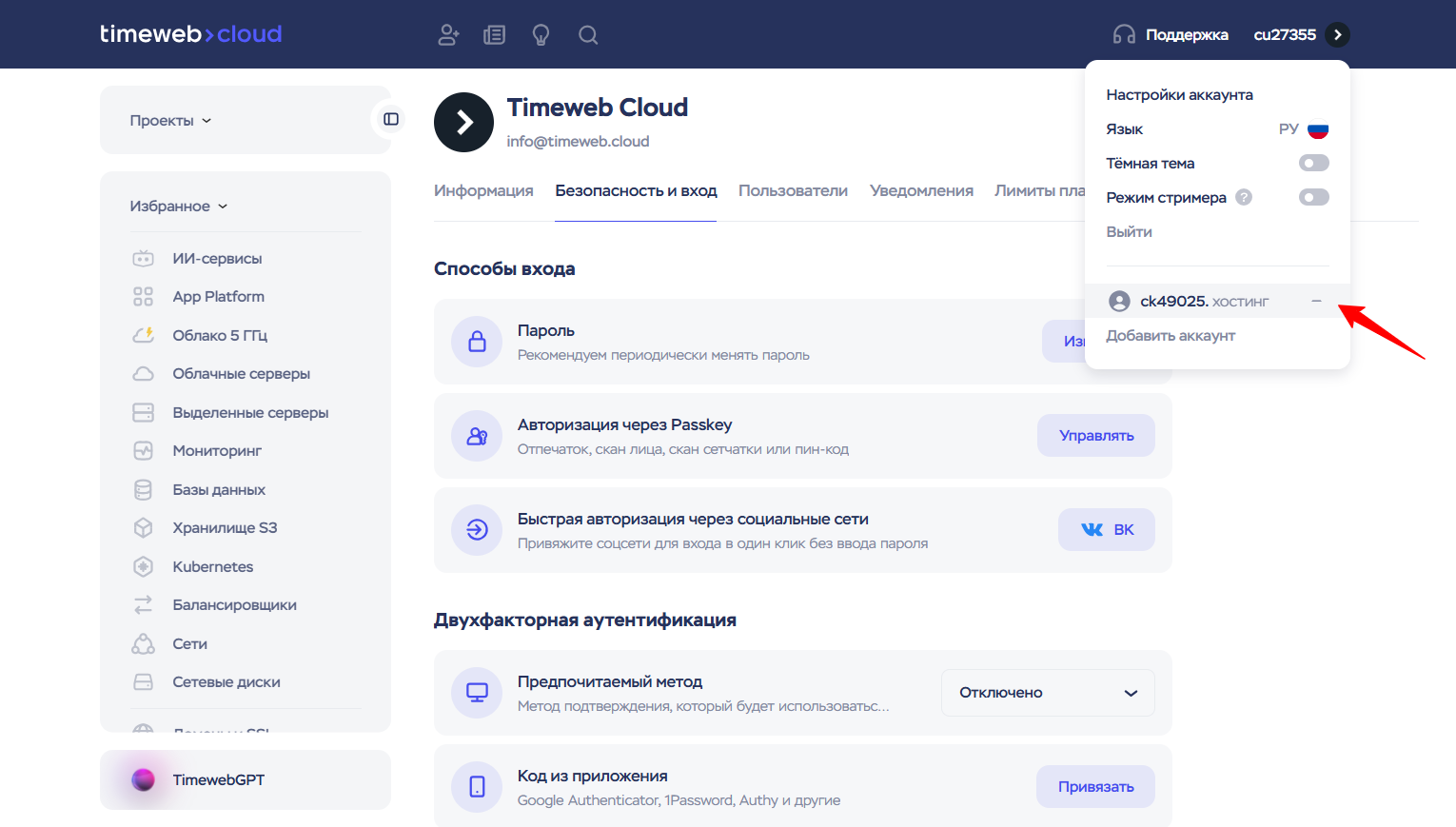Click the add user icon in header
Image resolution: width=1456 pixels, height=827 pixels.
coord(448,35)
